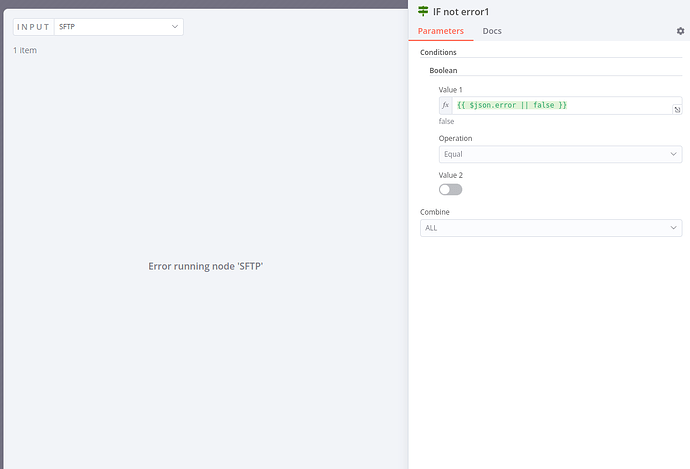Switch to the Parameters tab
This screenshot has height=469, width=690.
coord(440,31)
